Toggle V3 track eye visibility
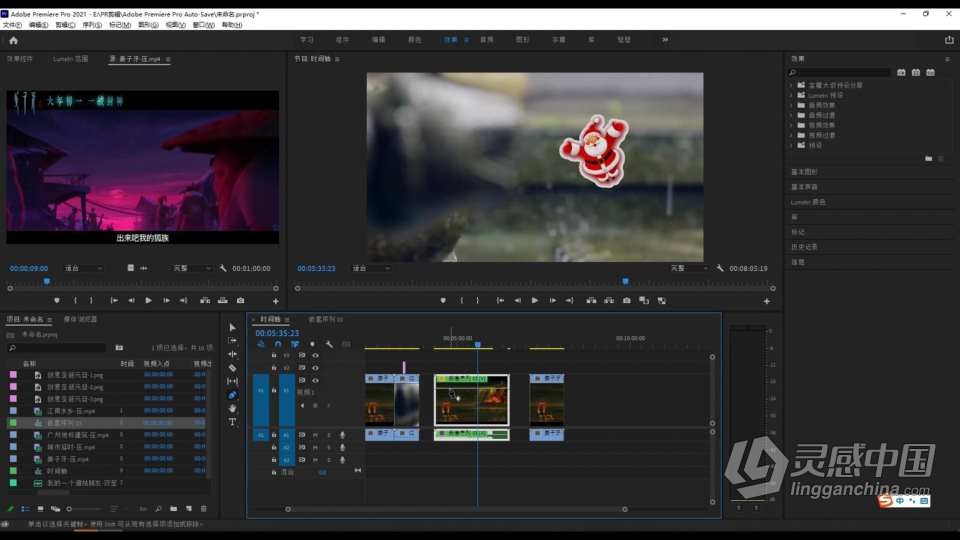 click(315, 355)
